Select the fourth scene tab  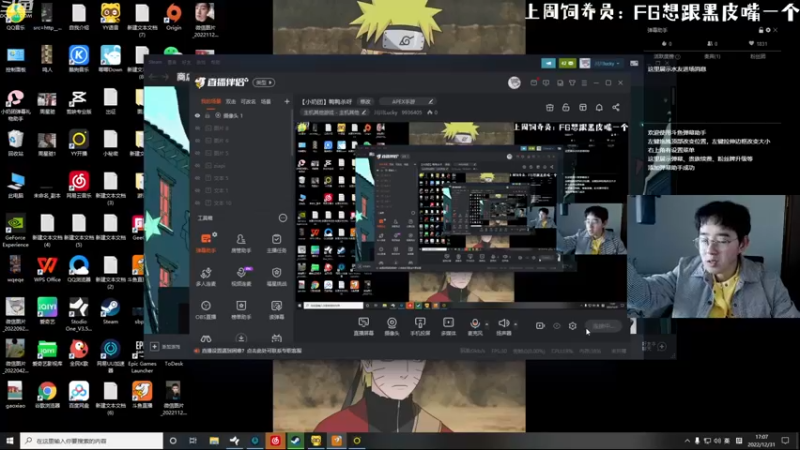click(266, 102)
